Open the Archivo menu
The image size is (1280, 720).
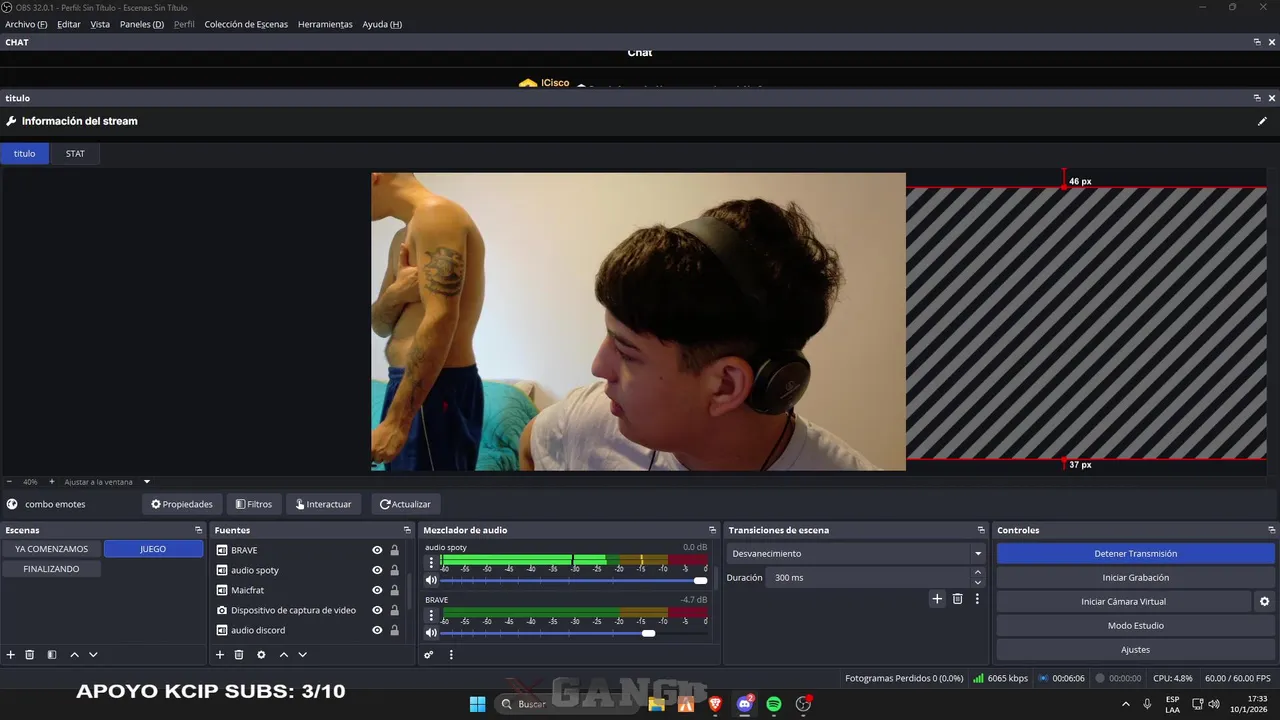pos(26,24)
